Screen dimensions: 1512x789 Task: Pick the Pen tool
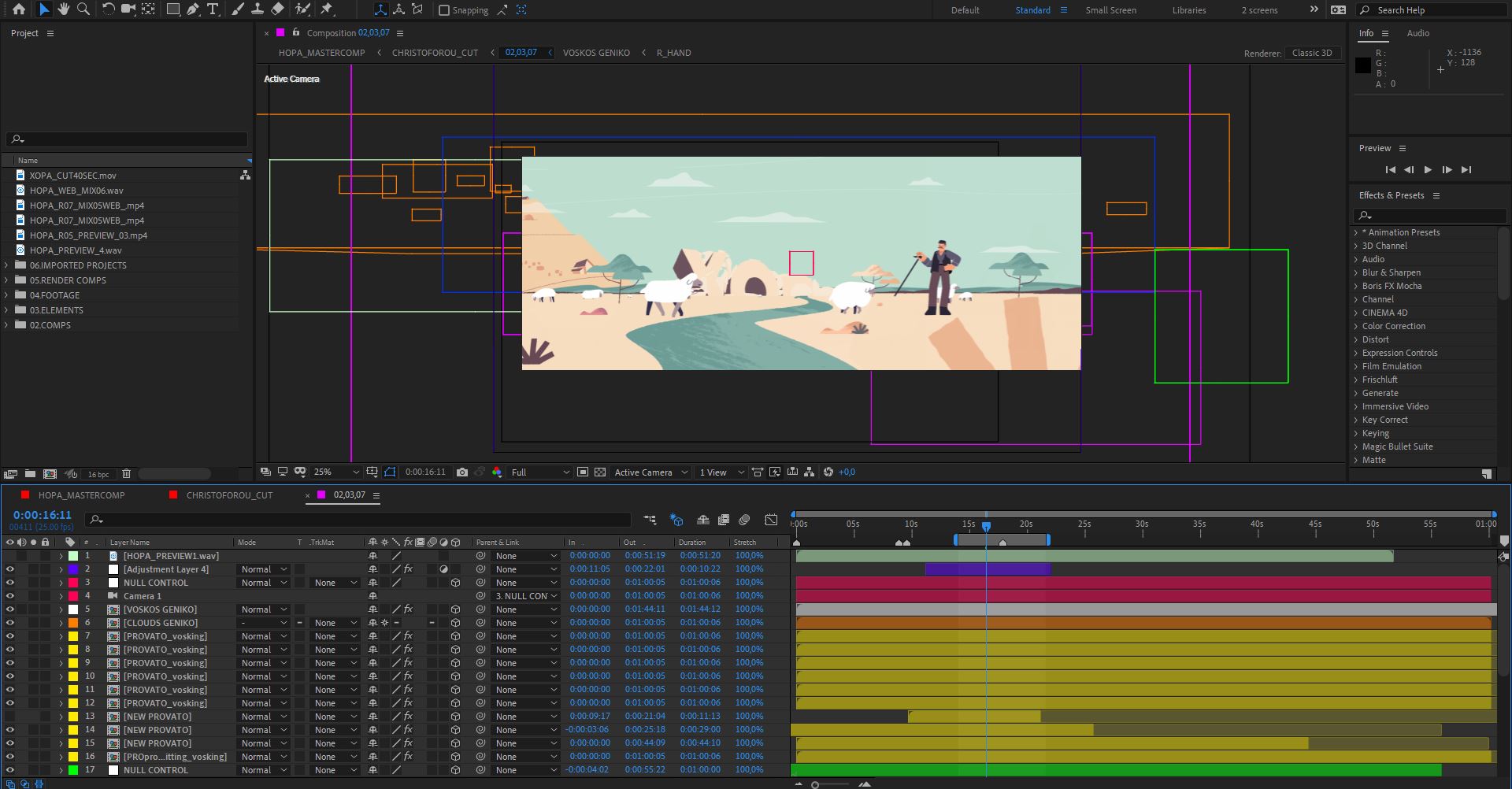tap(193, 9)
